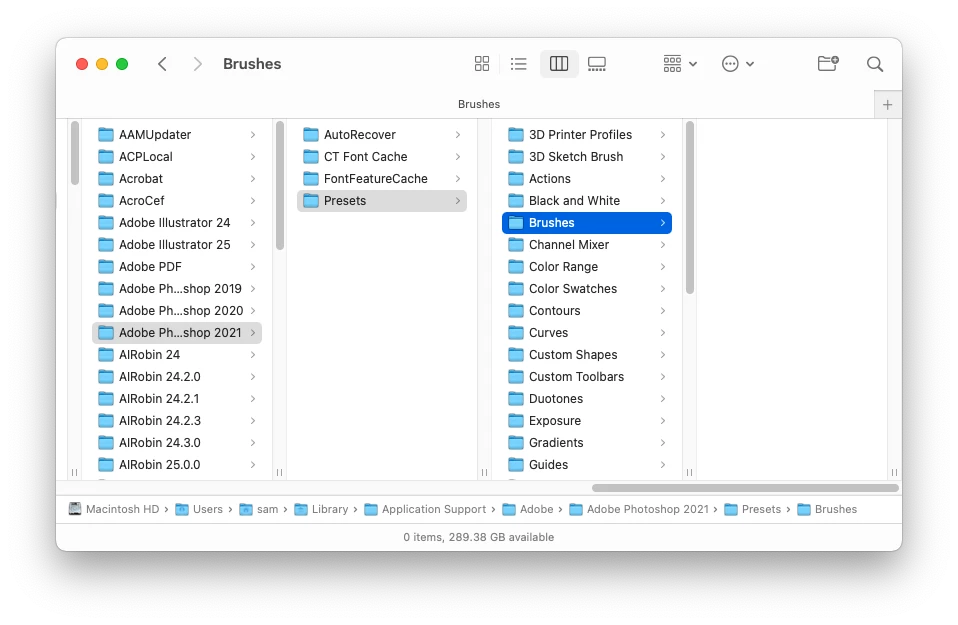Click the Exposure folder icon

click(x=516, y=420)
